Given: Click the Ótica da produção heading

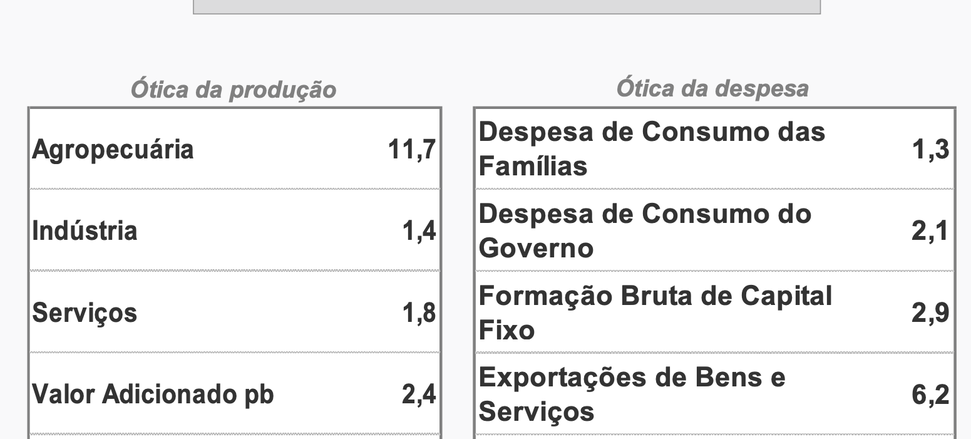Looking at the screenshot, I should pyautogui.click(x=233, y=90).
